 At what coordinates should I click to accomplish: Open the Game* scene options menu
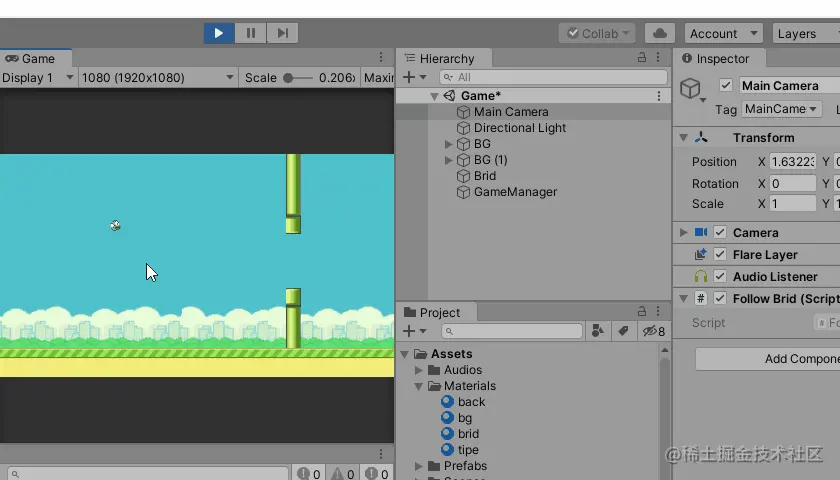tap(659, 96)
